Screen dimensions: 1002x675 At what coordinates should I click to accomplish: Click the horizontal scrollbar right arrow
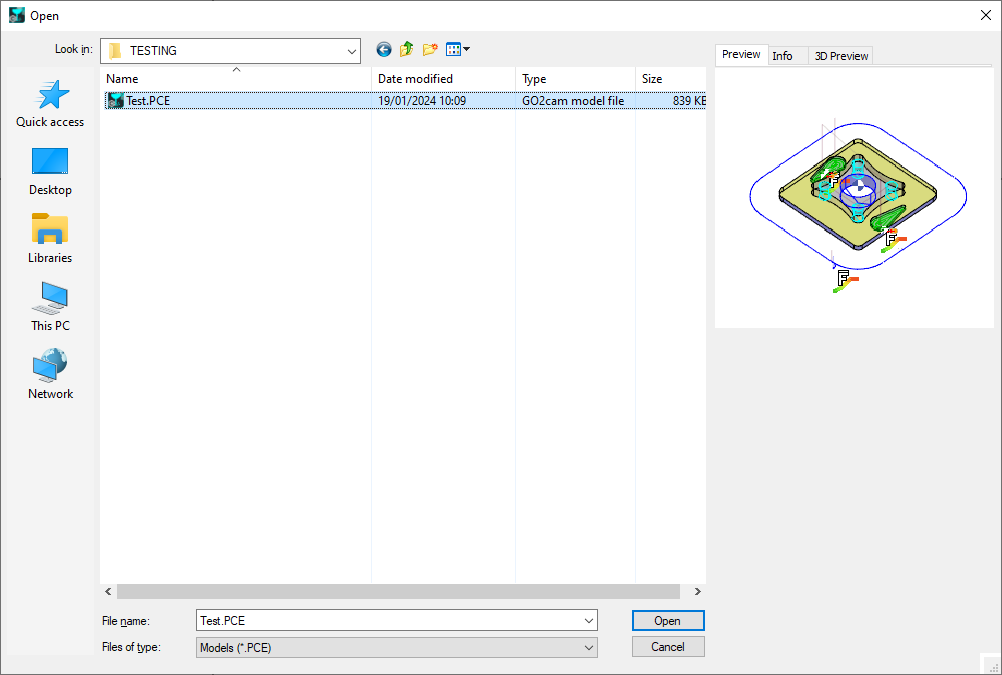[x=697, y=592]
